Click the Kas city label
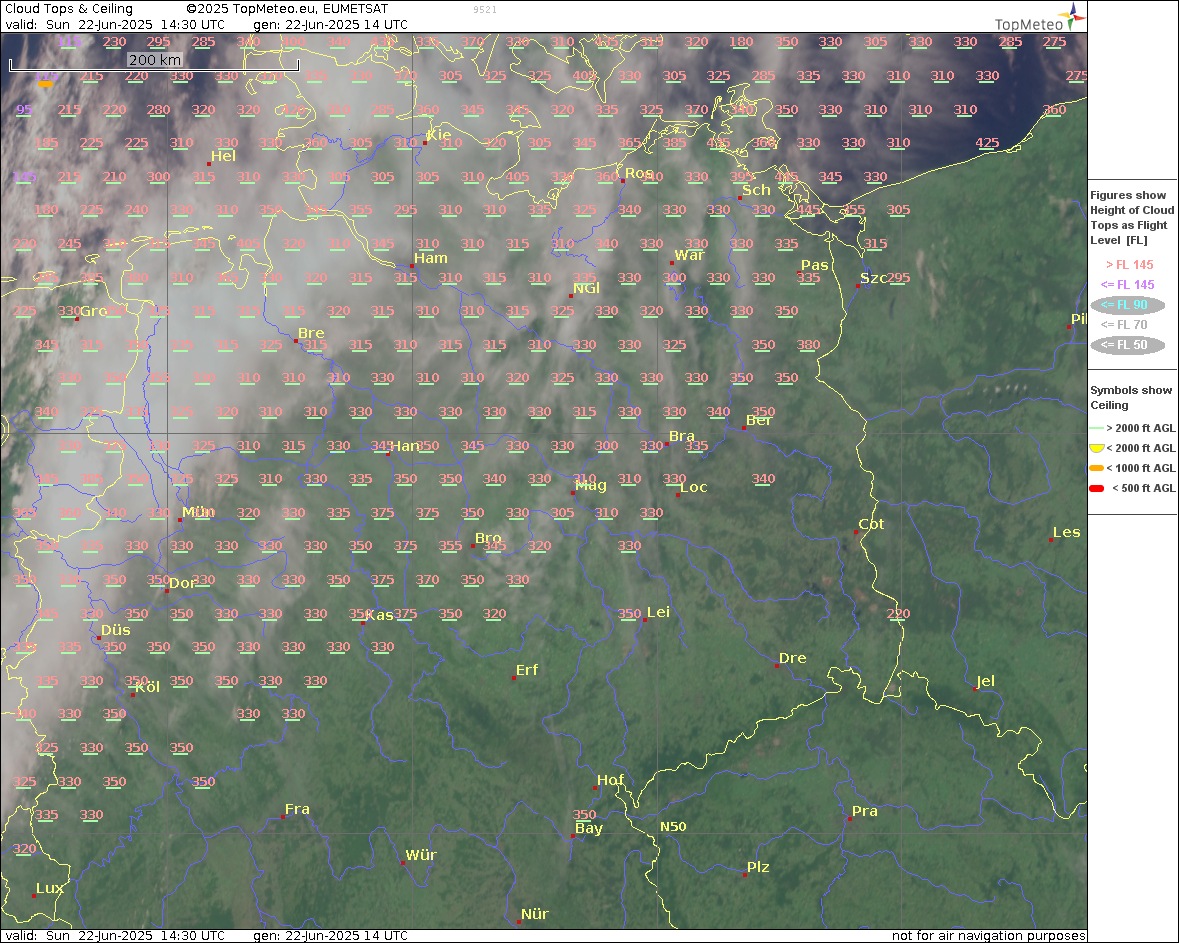This screenshot has width=1179, height=943. [380, 615]
